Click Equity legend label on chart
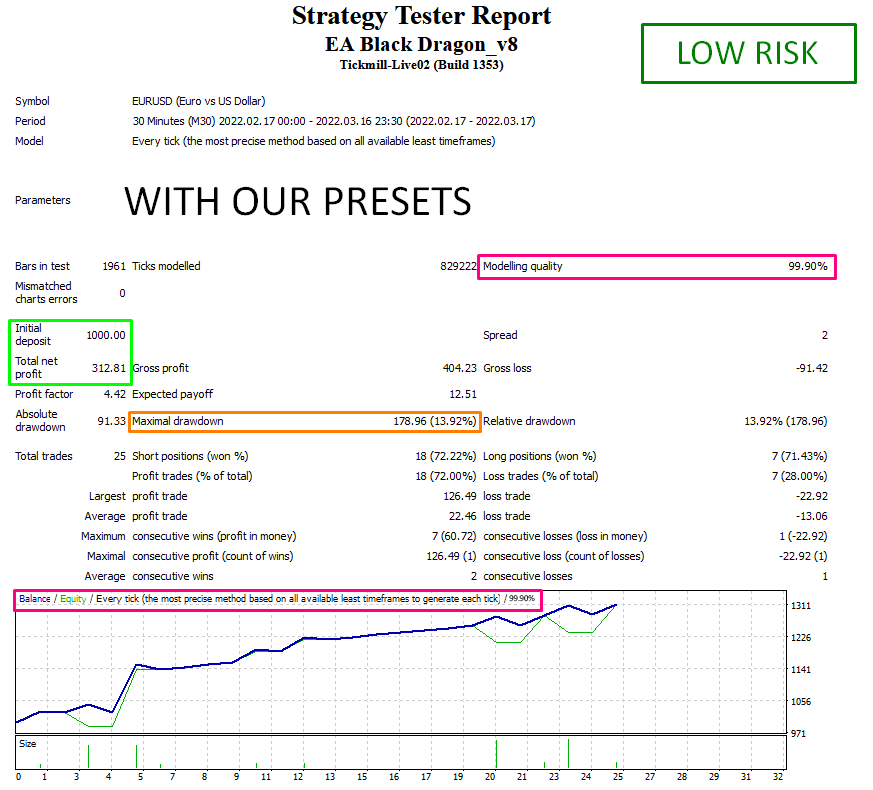873x790 pixels. (x=73, y=599)
